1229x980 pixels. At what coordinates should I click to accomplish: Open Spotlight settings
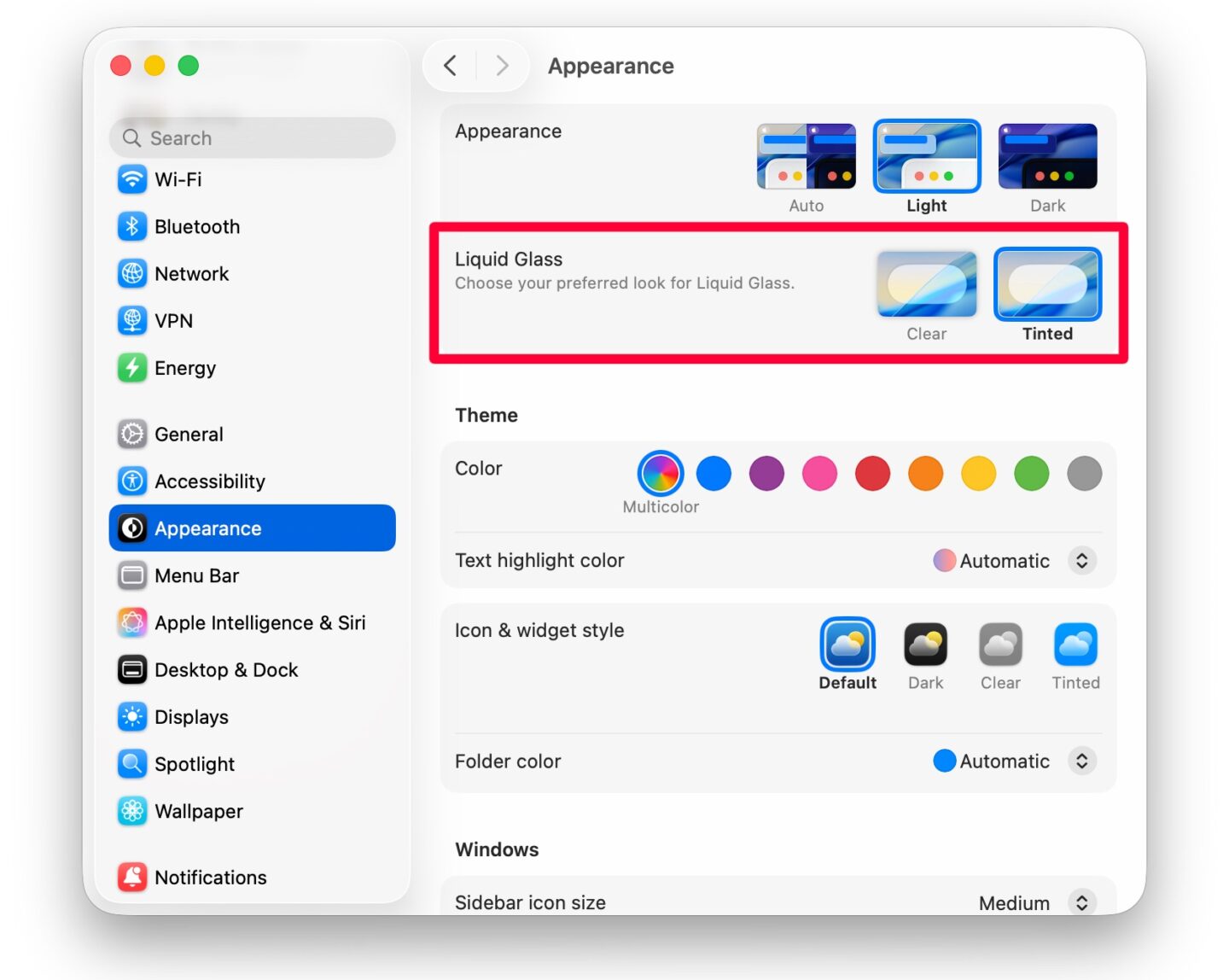pos(195,764)
